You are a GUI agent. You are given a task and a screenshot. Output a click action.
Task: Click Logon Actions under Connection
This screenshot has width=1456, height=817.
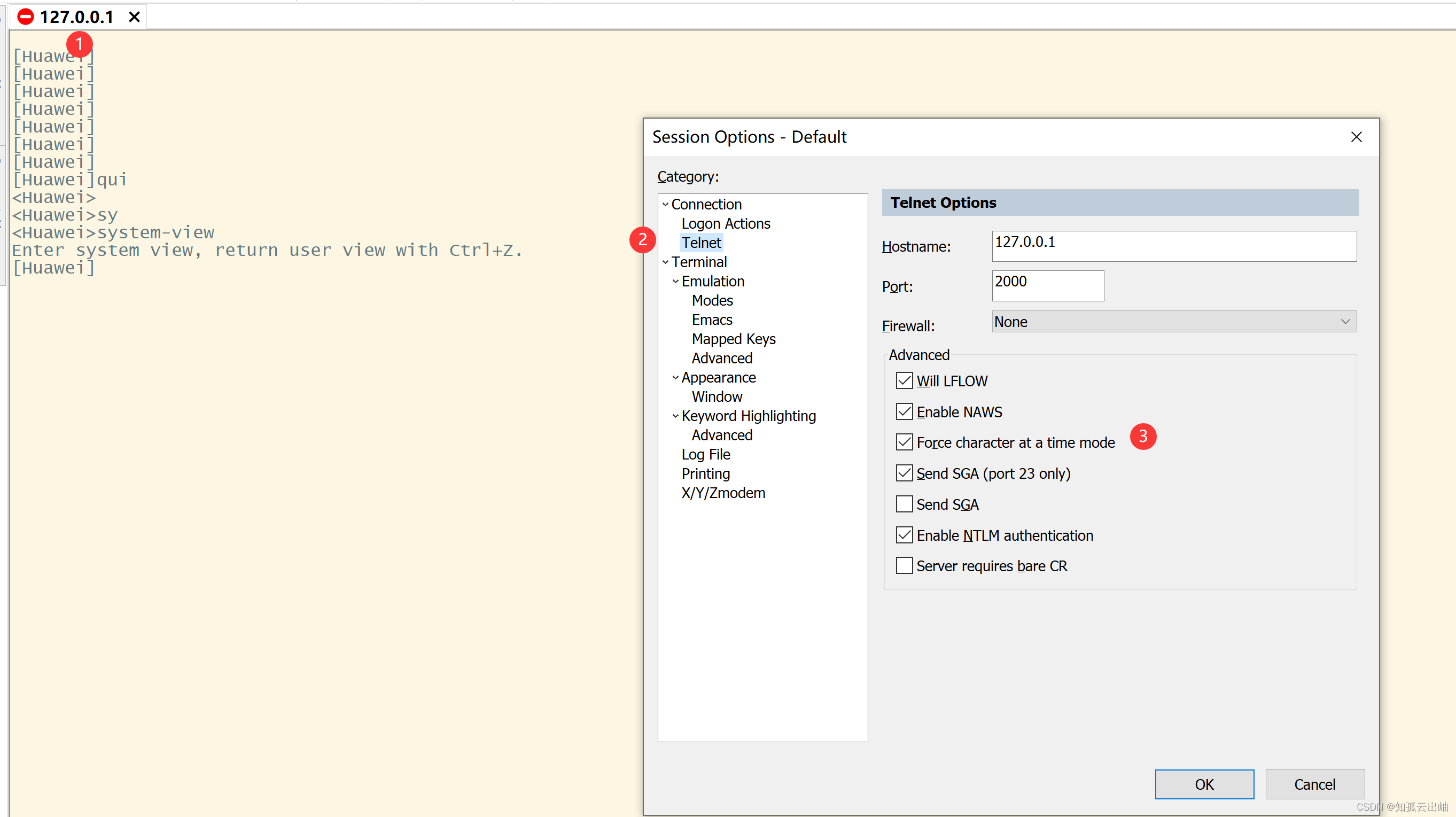[725, 223]
